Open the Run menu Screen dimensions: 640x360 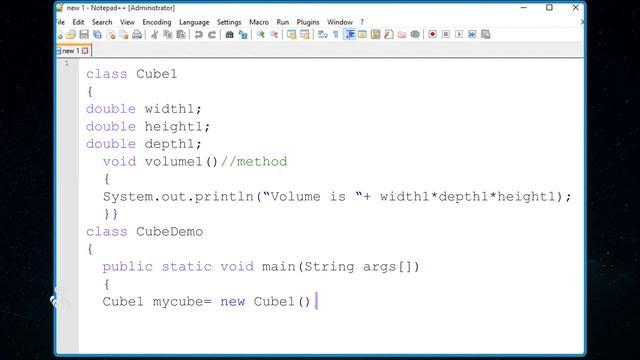point(282,22)
